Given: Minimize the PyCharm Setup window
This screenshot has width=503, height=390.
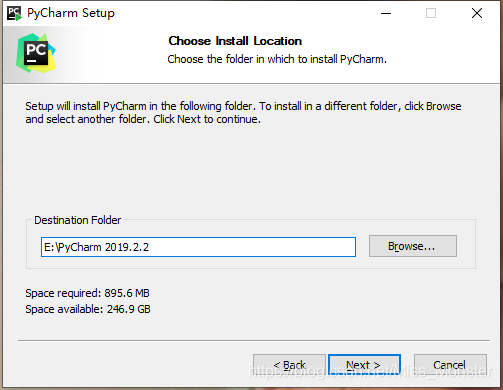Looking at the screenshot, I should (x=386, y=13).
